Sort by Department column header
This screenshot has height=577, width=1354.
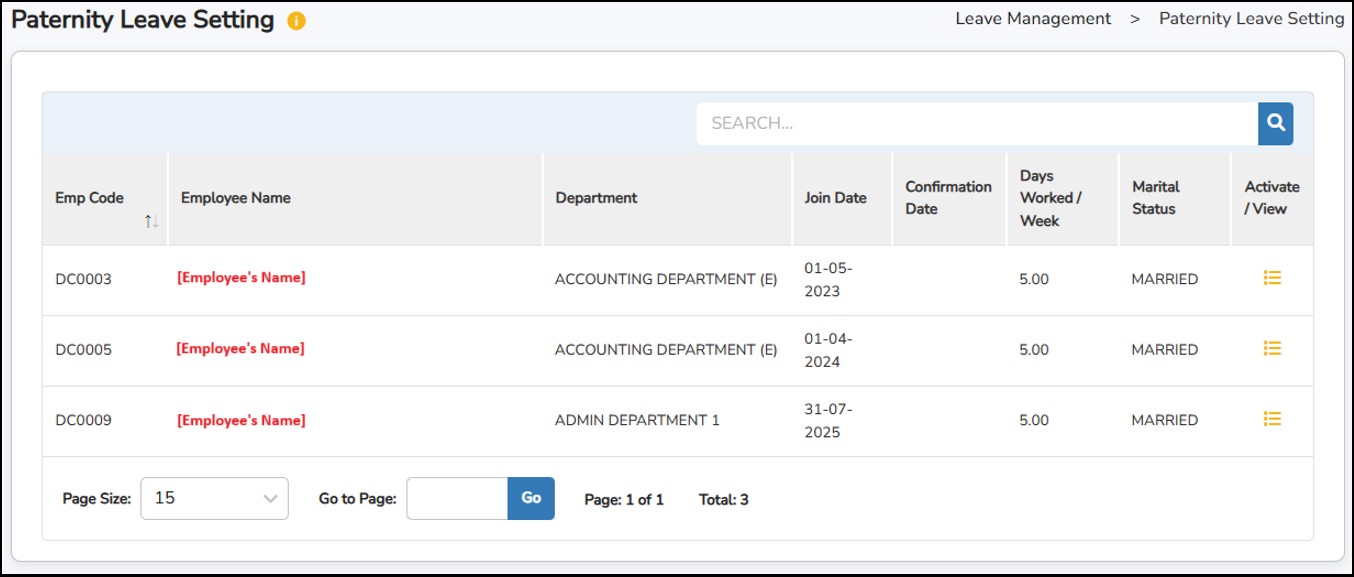point(596,198)
